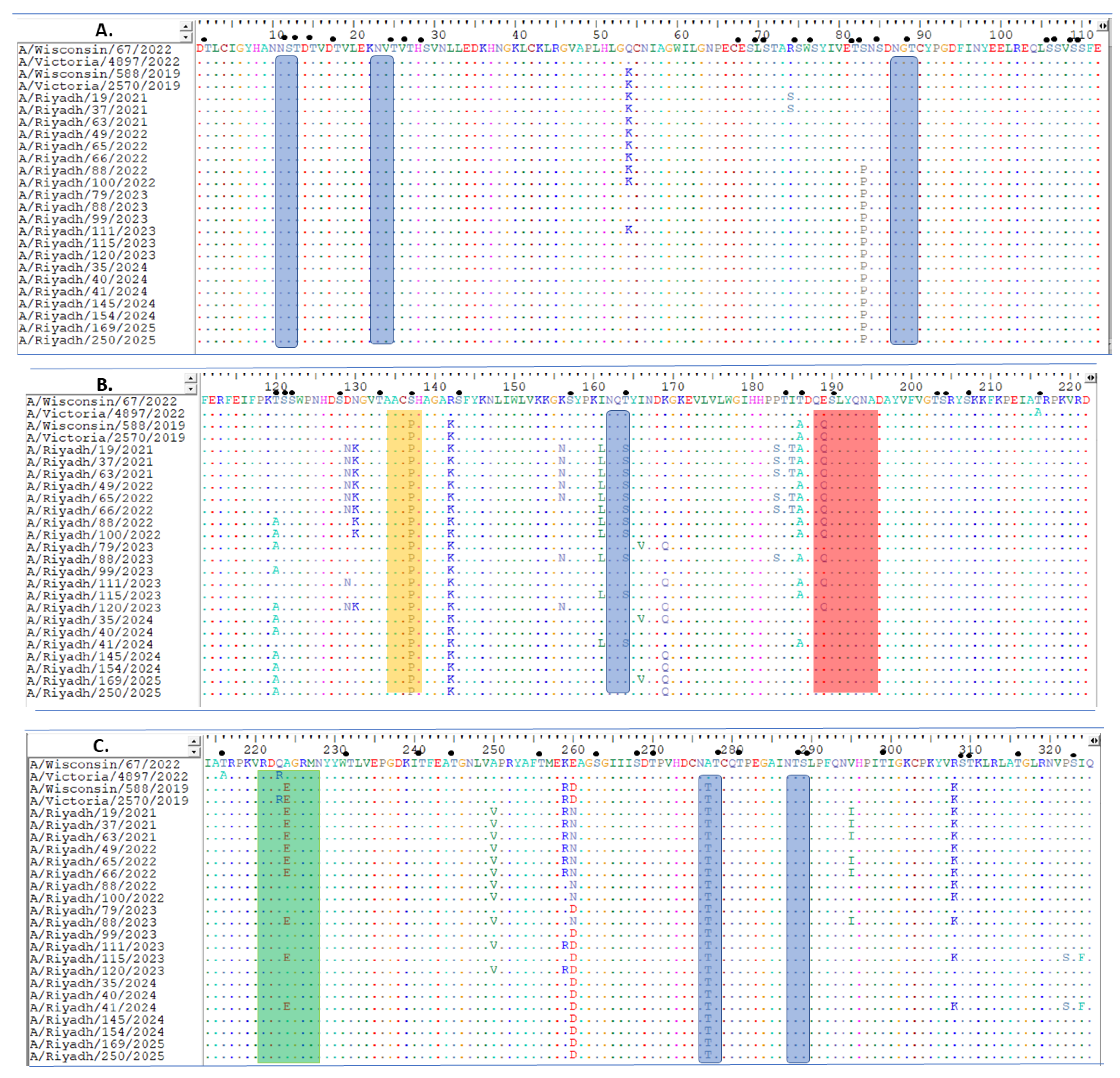Click the down arrow in panel A header

(186, 37)
